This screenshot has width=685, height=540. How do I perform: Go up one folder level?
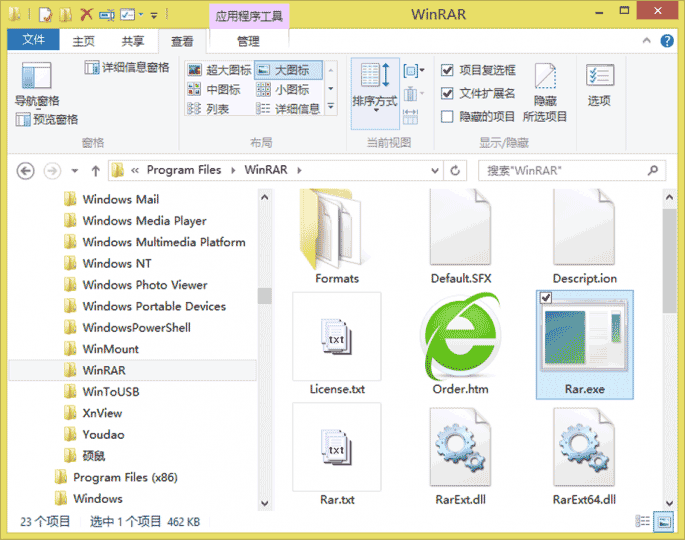click(96, 170)
